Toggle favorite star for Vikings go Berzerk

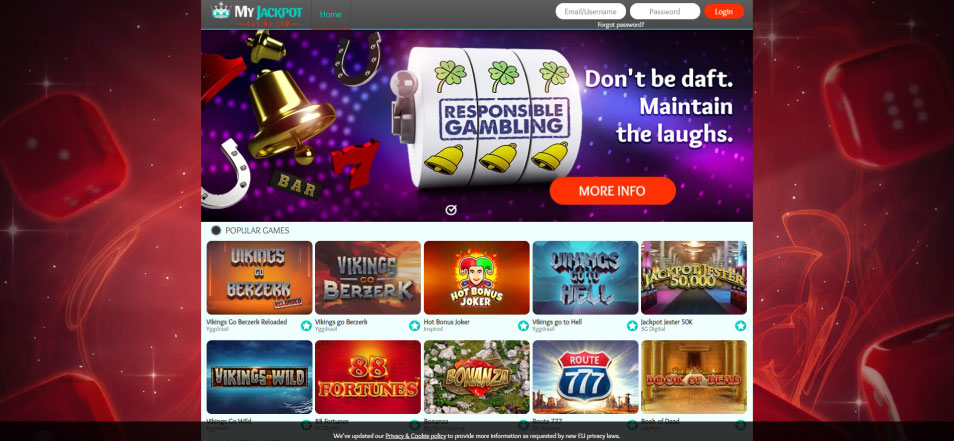click(x=414, y=326)
